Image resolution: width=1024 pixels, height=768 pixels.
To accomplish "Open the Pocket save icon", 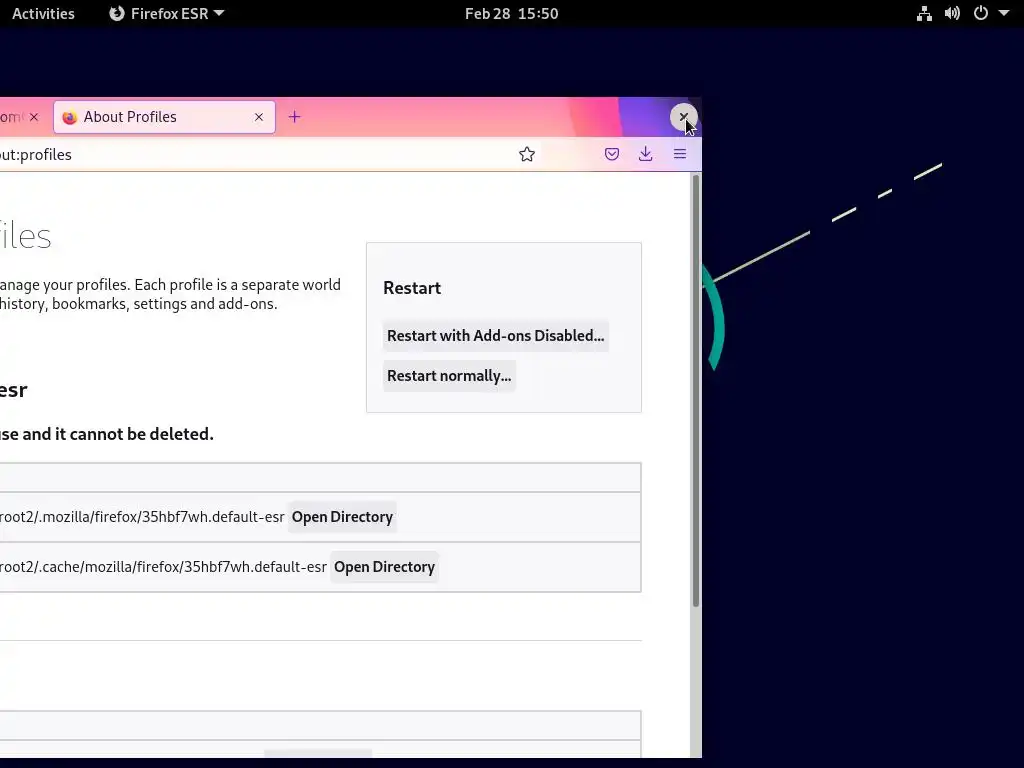I will click(612, 154).
